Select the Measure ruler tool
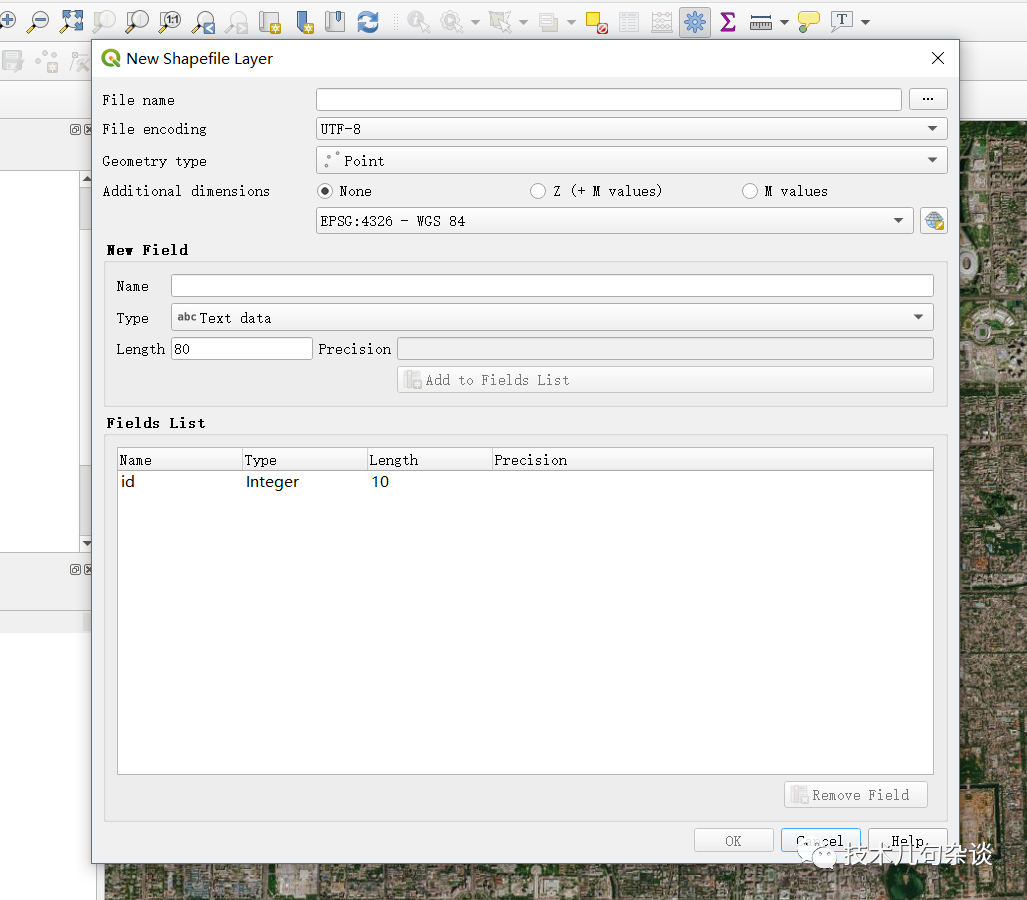This screenshot has height=900, width=1027. (x=760, y=21)
